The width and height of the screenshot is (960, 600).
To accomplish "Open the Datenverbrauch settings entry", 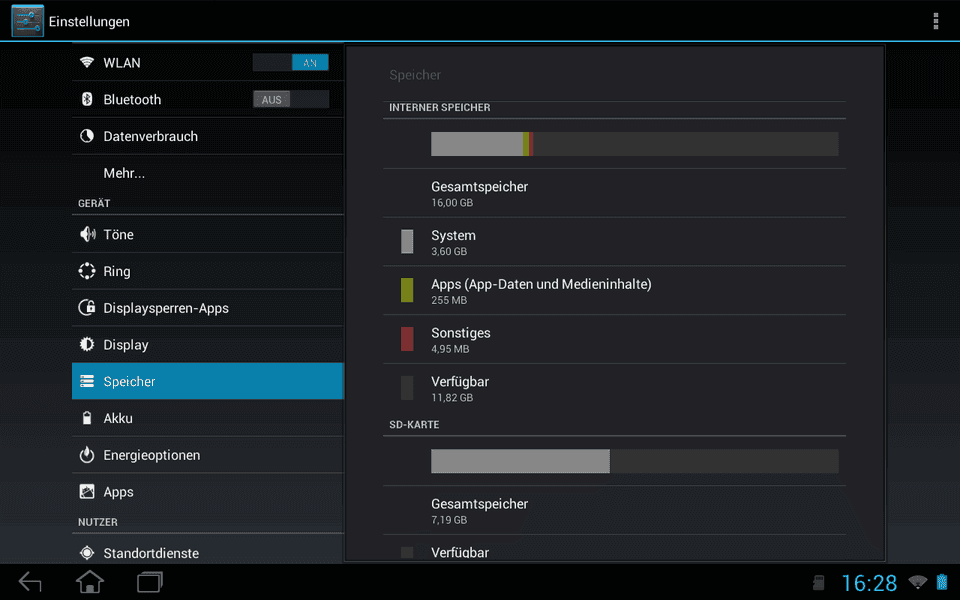I will coord(208,136).
